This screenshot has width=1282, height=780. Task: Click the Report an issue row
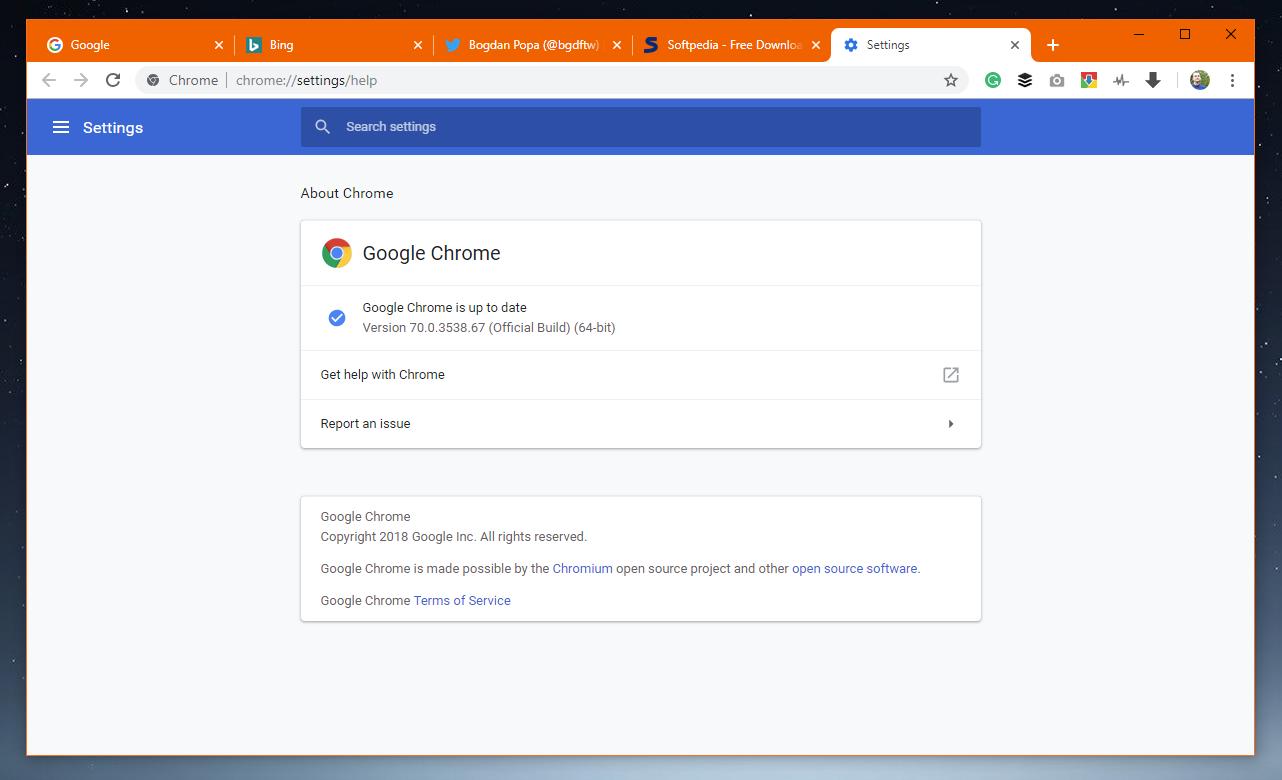(641, 424)
